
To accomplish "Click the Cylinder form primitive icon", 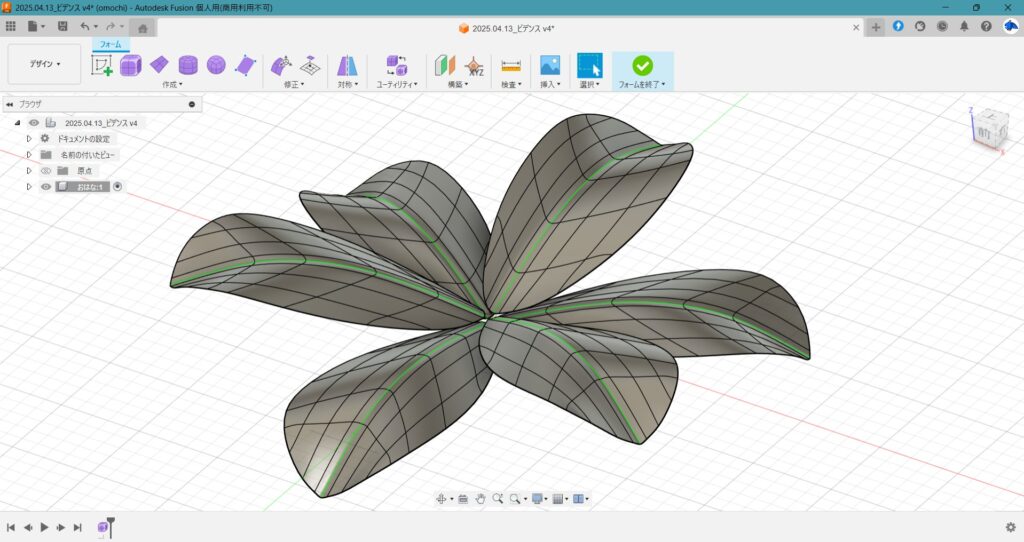I will tap(188, 66).
